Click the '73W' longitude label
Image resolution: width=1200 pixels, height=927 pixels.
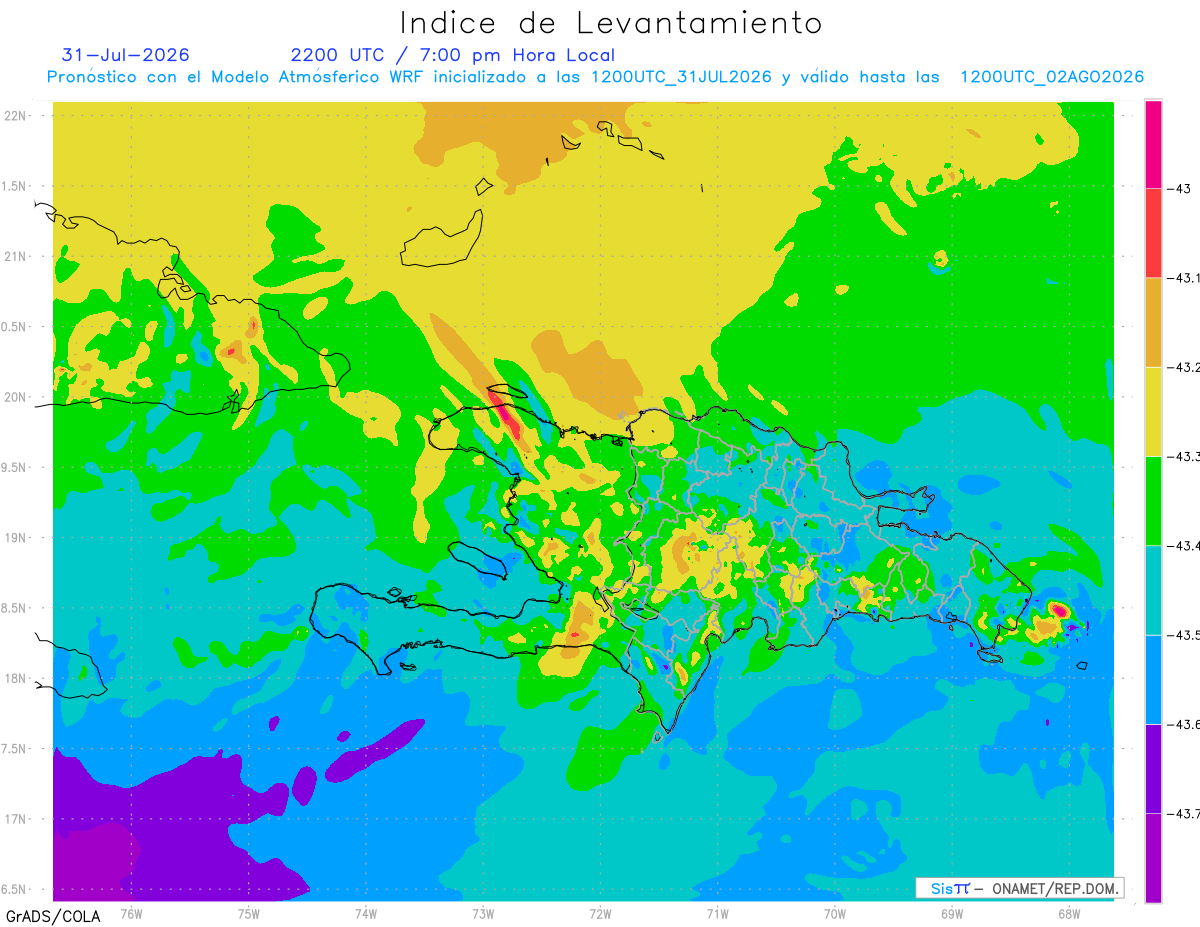(x=483, y=913)
